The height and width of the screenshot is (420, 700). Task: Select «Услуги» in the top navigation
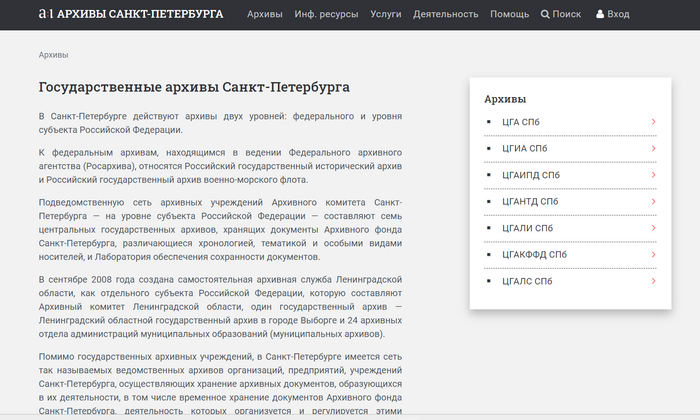(x=385, y=15)
